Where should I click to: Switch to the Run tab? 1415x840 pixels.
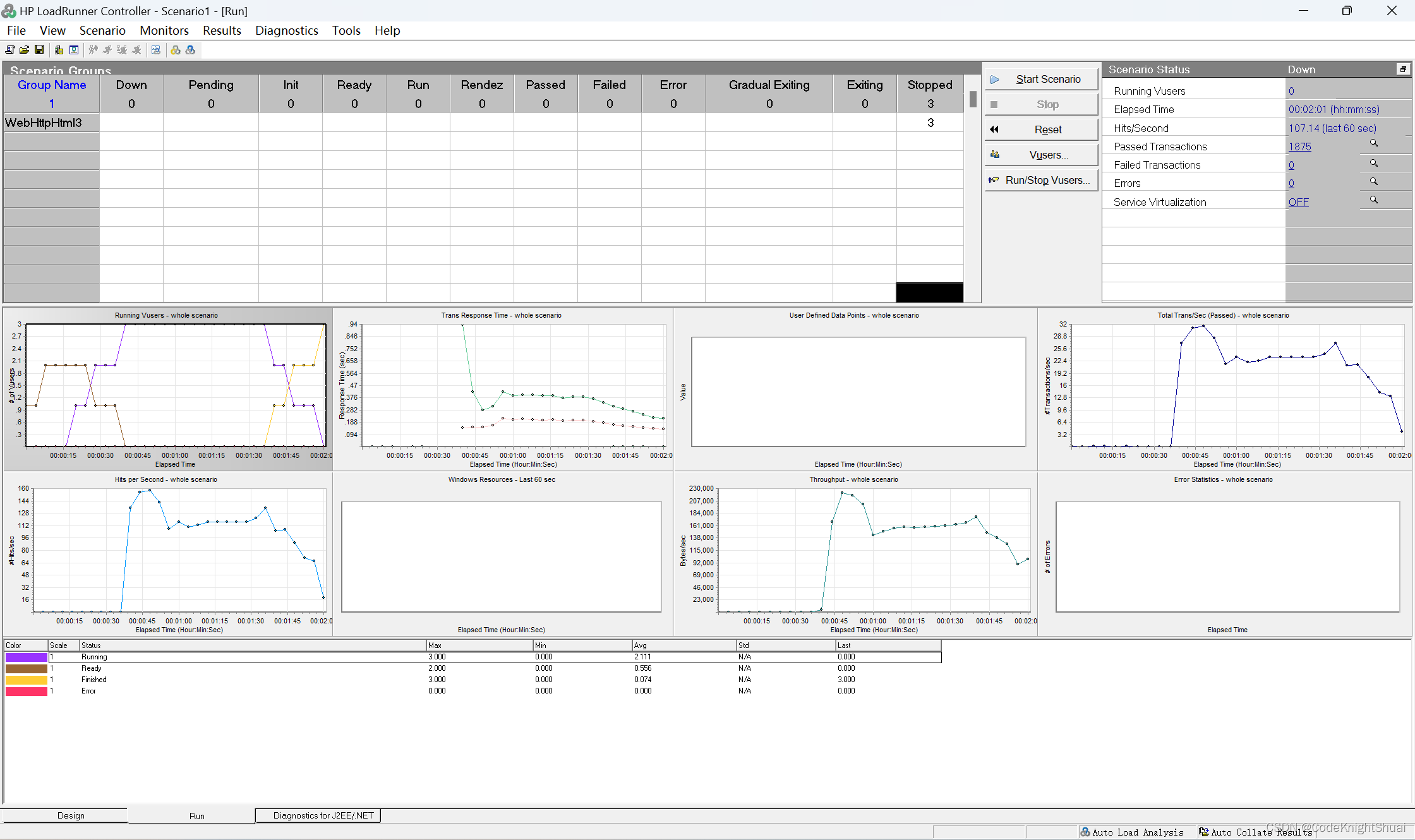197,815
